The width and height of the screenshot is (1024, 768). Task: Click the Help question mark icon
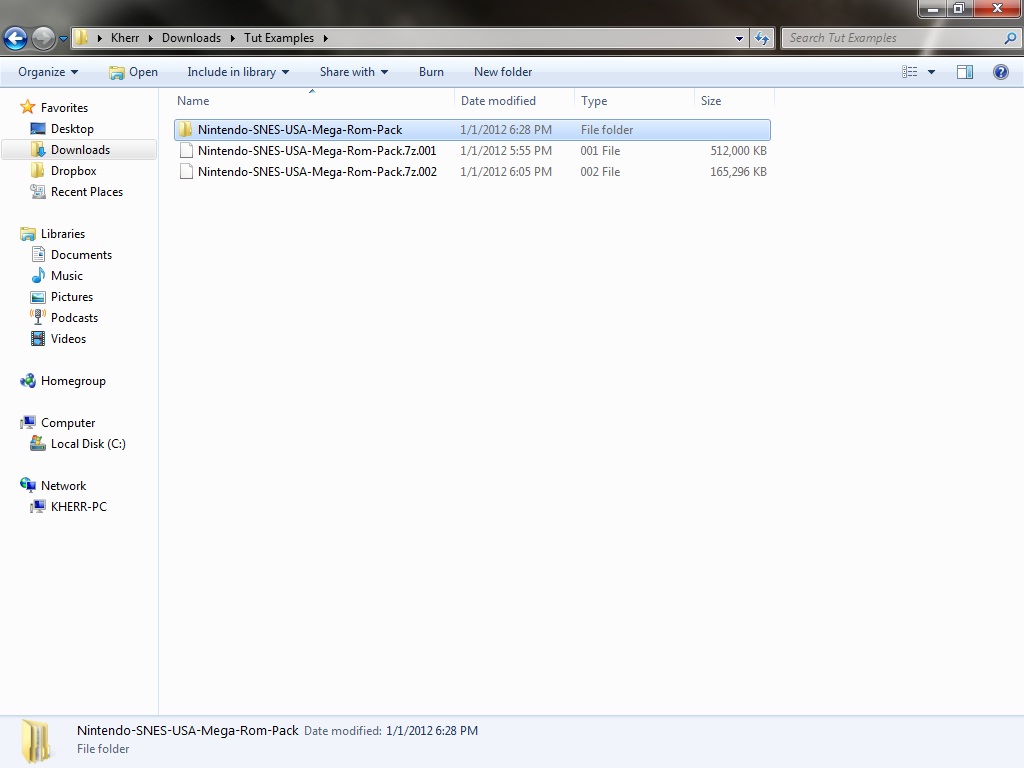click(x=1000, y=72)
